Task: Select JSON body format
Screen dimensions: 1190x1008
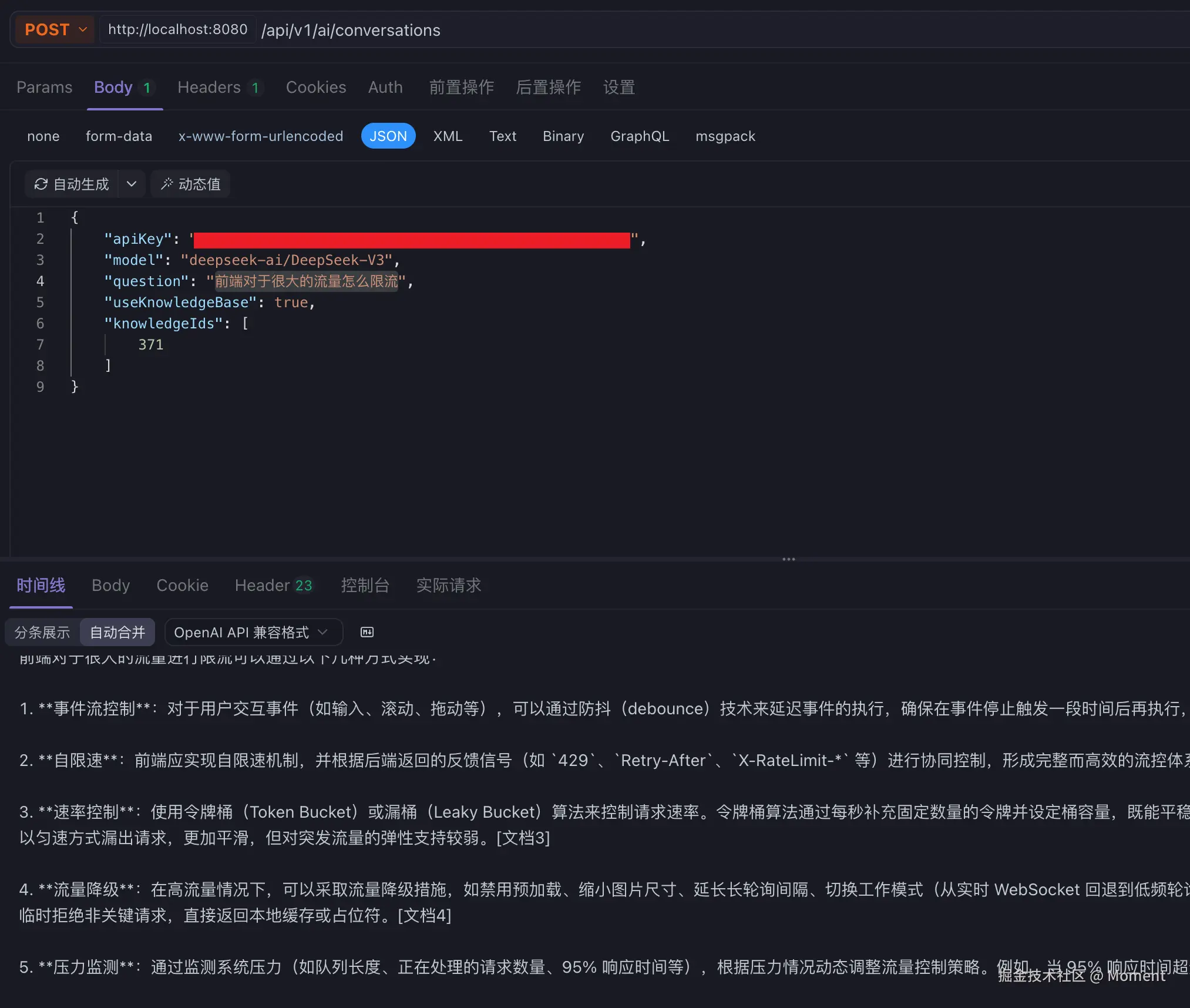Action: (388, 136)
